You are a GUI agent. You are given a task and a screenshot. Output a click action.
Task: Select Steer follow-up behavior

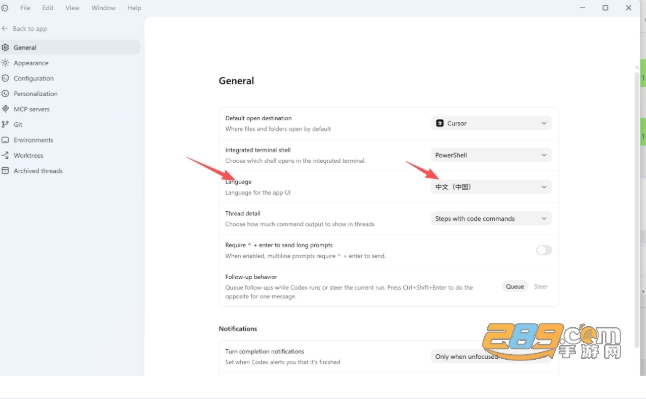pyautogui.click(x=541, y=286)
